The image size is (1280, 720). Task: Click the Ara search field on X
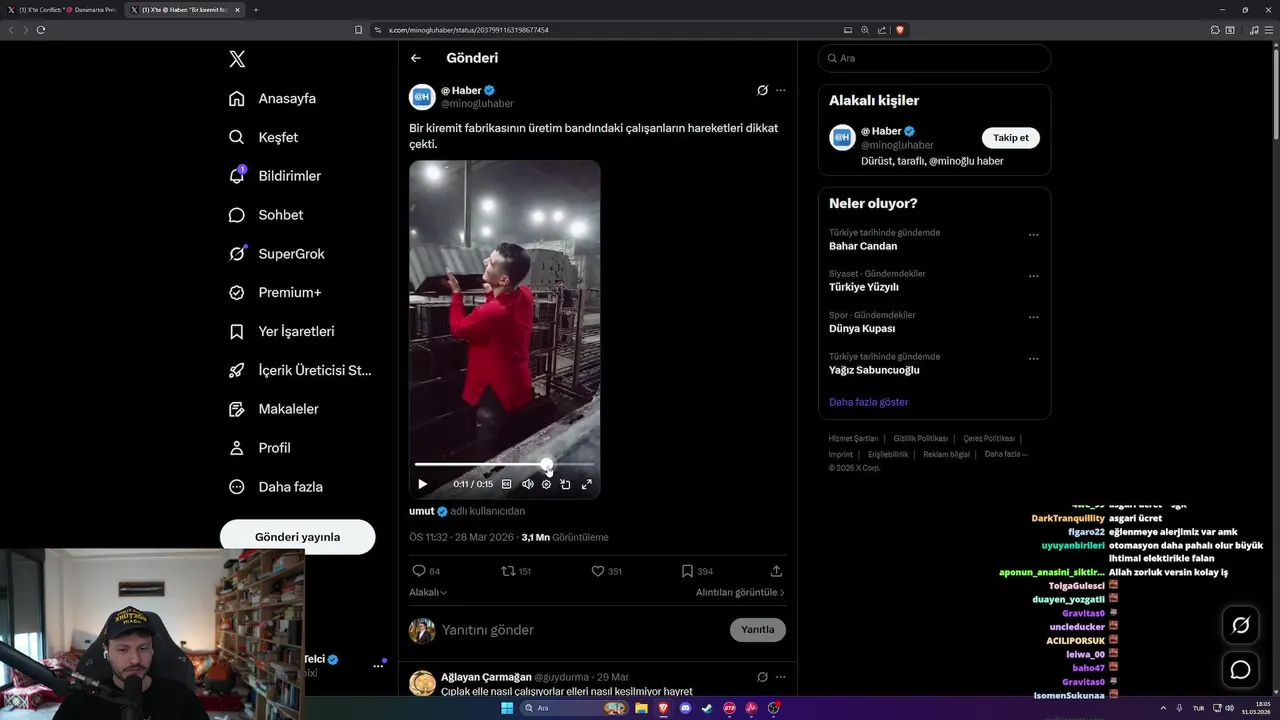pyautogui.click(x=934, y=58)
